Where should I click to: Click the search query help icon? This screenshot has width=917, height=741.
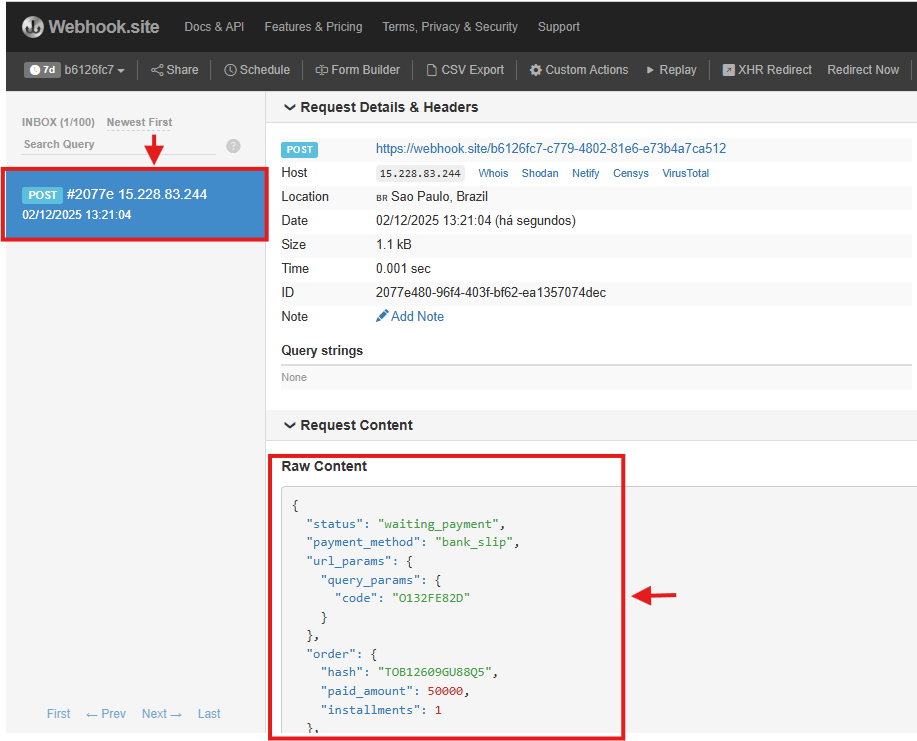pyautogui.click(x=233, y=146)
